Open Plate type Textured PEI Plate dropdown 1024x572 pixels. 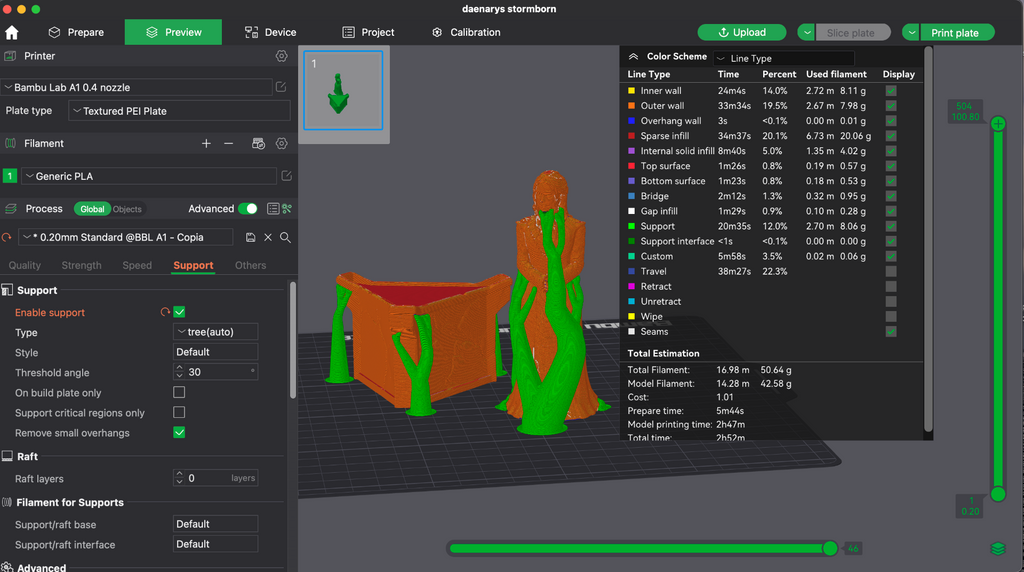(x=180, y=111)
